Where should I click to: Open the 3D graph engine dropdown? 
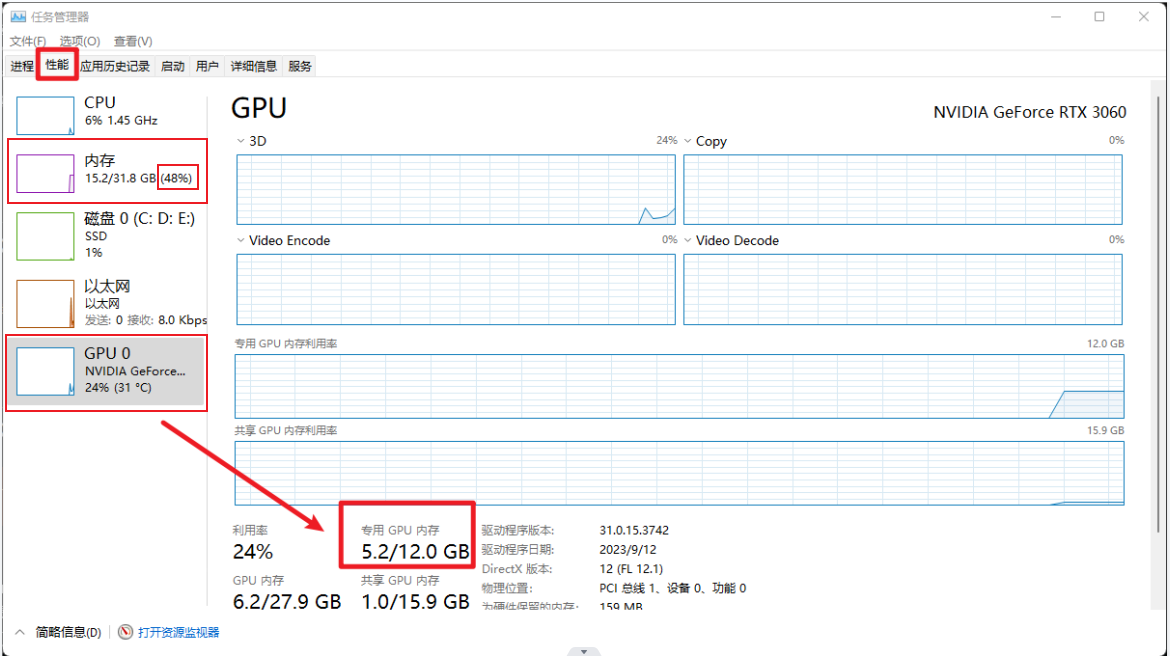pyautogui.click(x=241, y=141)
